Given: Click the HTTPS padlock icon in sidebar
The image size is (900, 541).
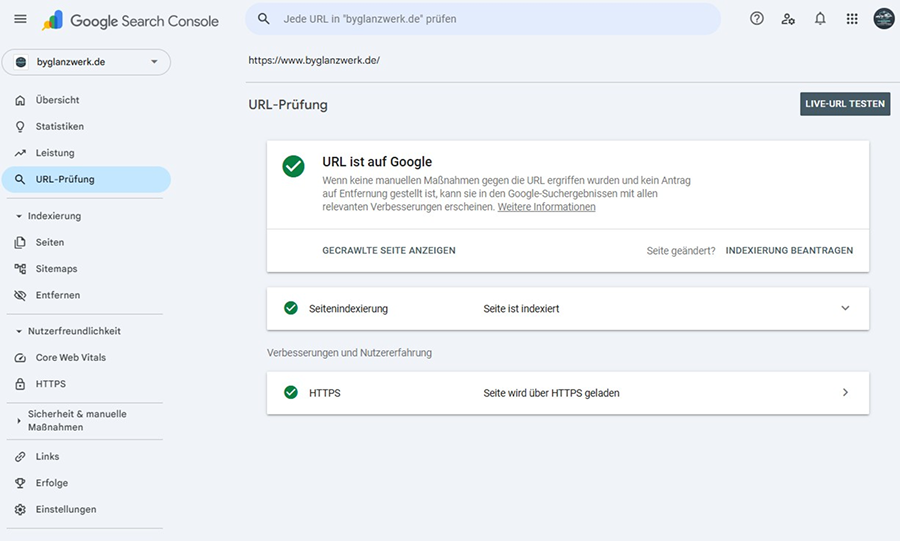Looking at the screenshot, I should 20,384.
